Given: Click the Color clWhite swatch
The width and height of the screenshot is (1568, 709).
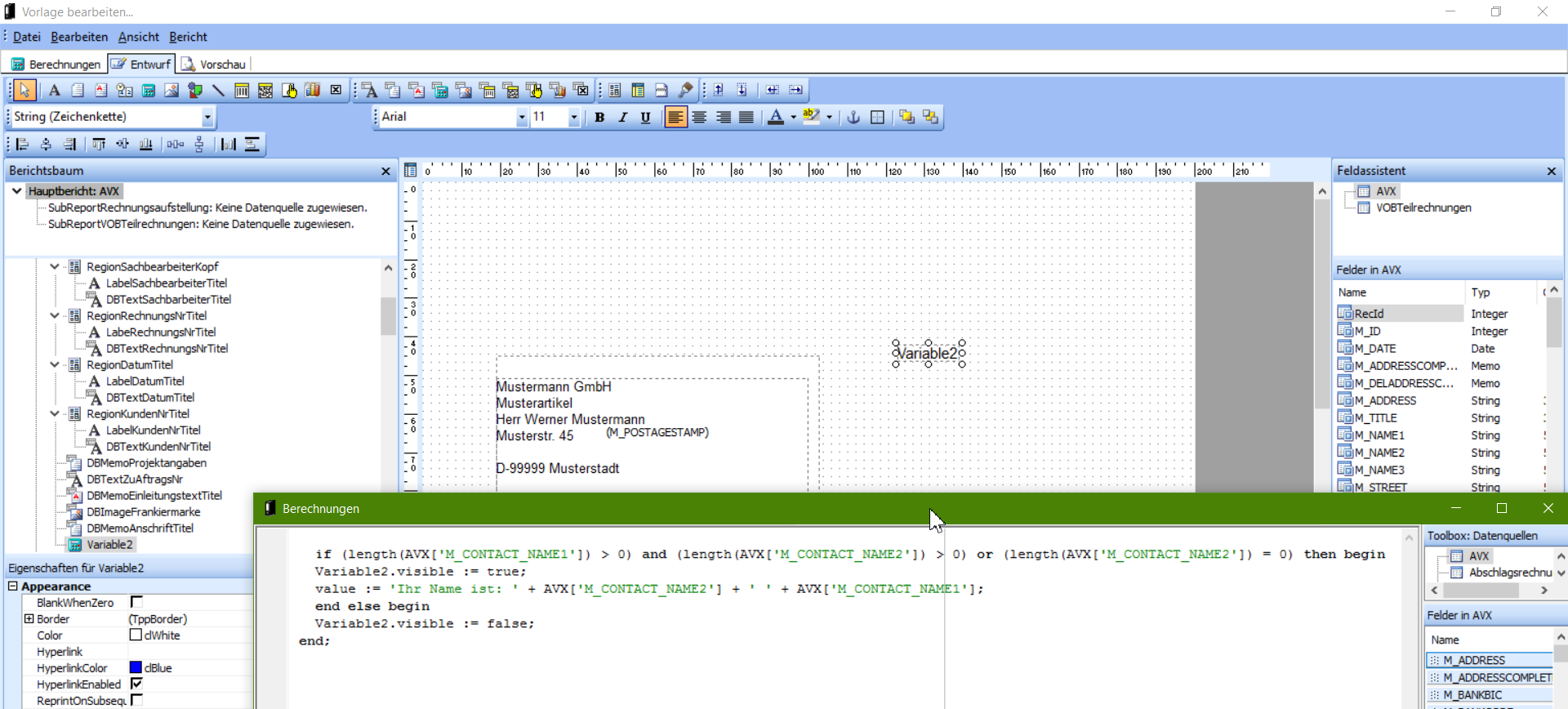Looking at the screenshot, I should [x=136, y=635].
